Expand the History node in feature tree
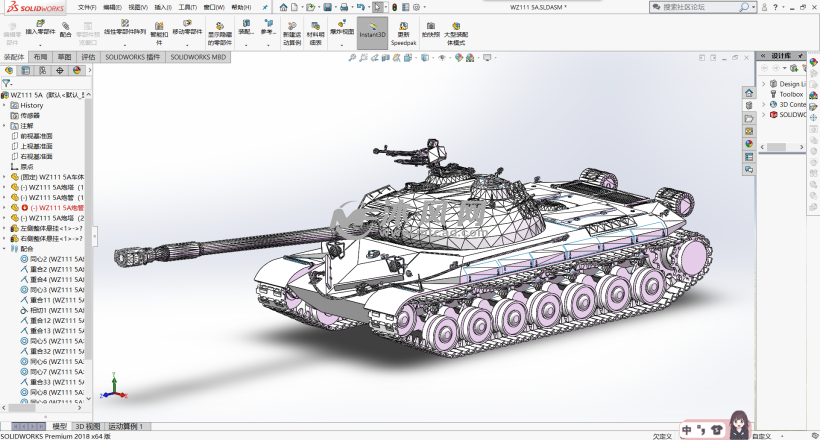Screen dimensions: 820x440 4,105
